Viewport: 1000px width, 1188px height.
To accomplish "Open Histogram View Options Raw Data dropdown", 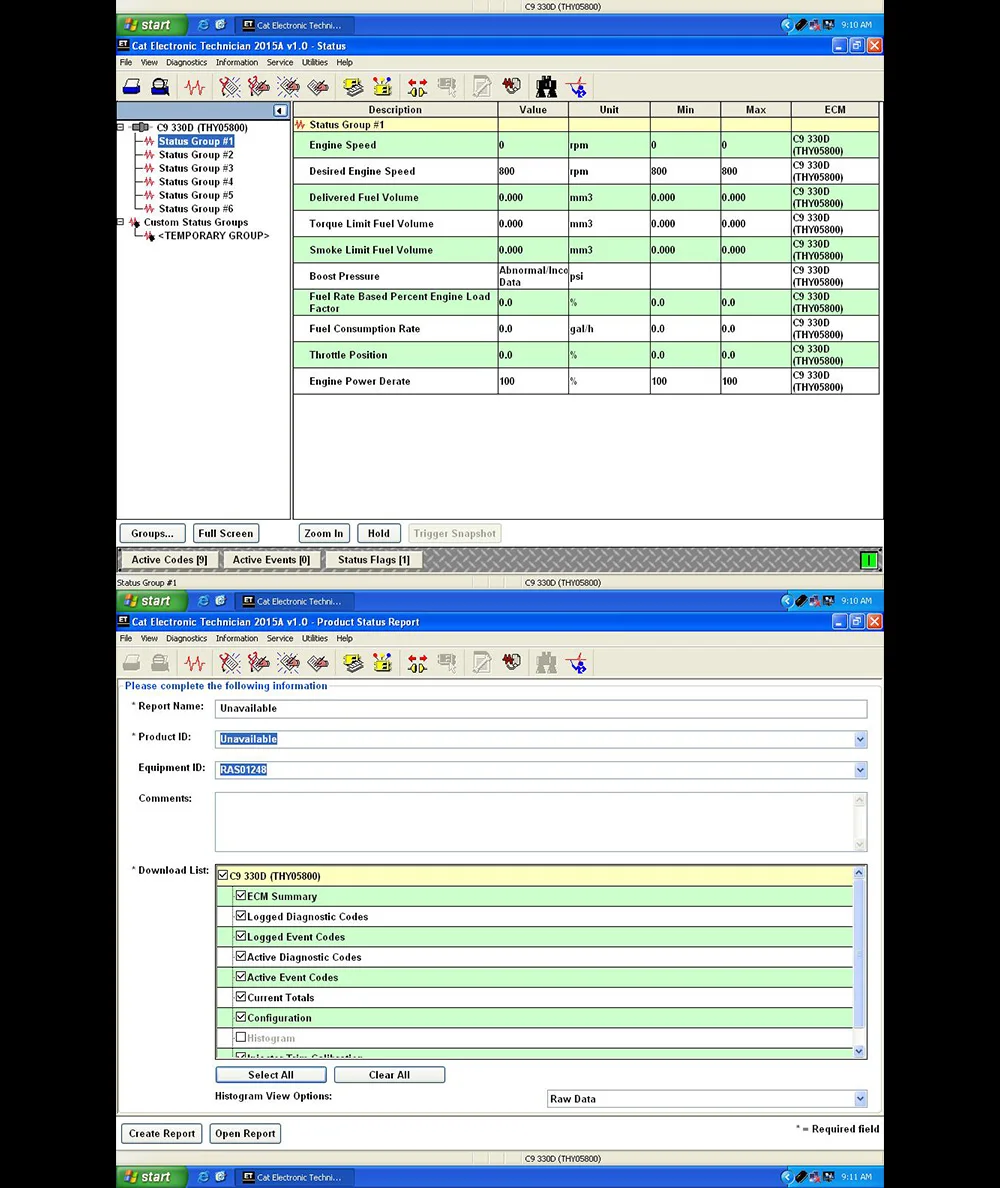I will [860, 1099].
